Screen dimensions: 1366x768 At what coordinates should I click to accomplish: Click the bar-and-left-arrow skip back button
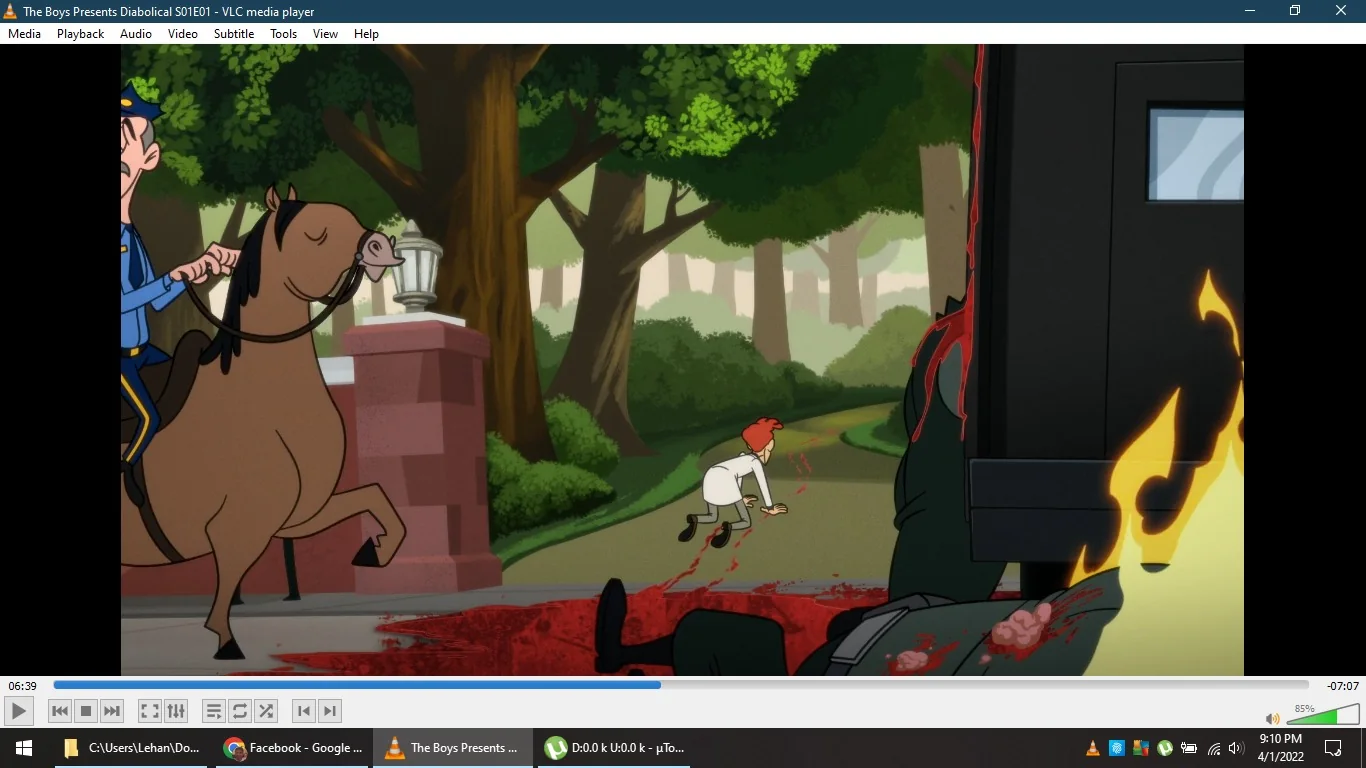point(304,711)
